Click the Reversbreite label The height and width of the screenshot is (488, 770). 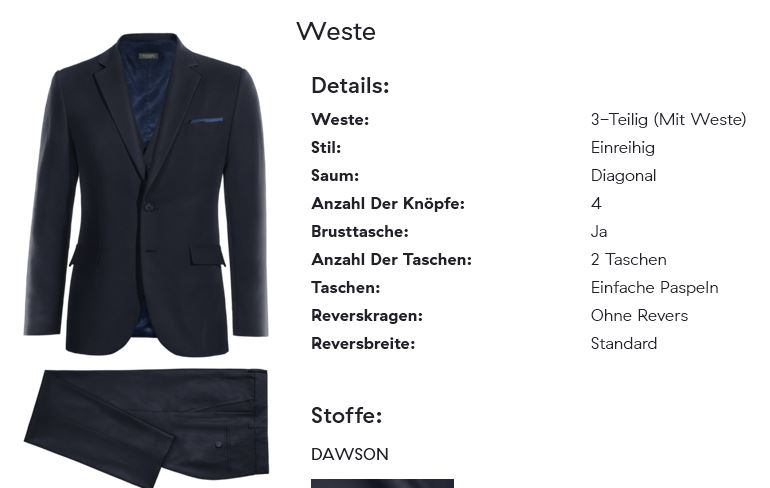tap(363, 343)
